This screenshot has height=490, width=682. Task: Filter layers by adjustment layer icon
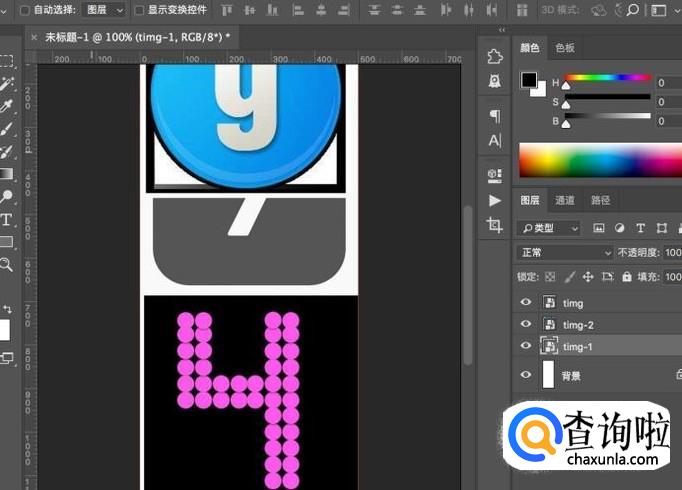point(619,229)
